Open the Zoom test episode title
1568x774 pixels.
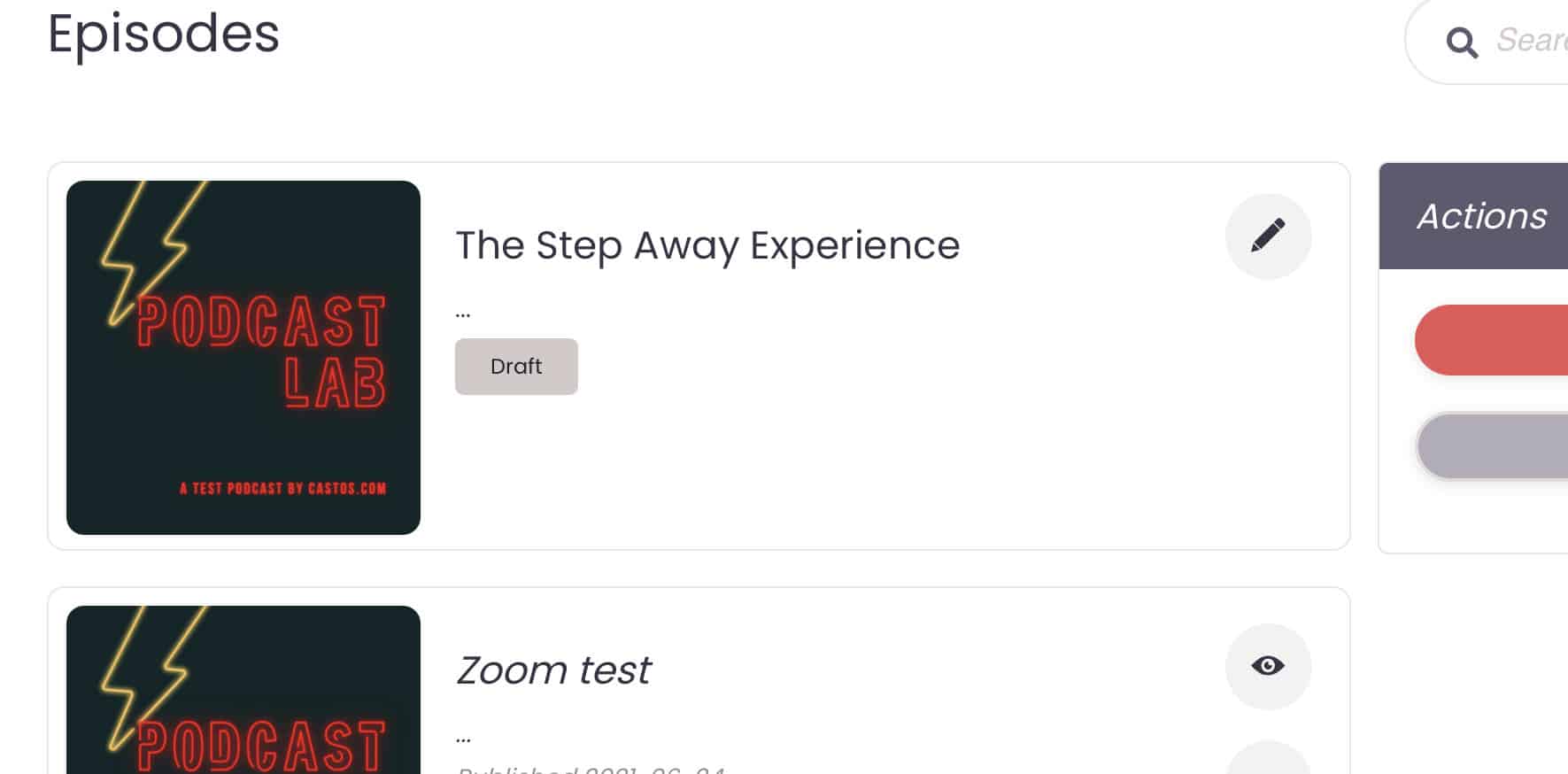click(553, 670)
